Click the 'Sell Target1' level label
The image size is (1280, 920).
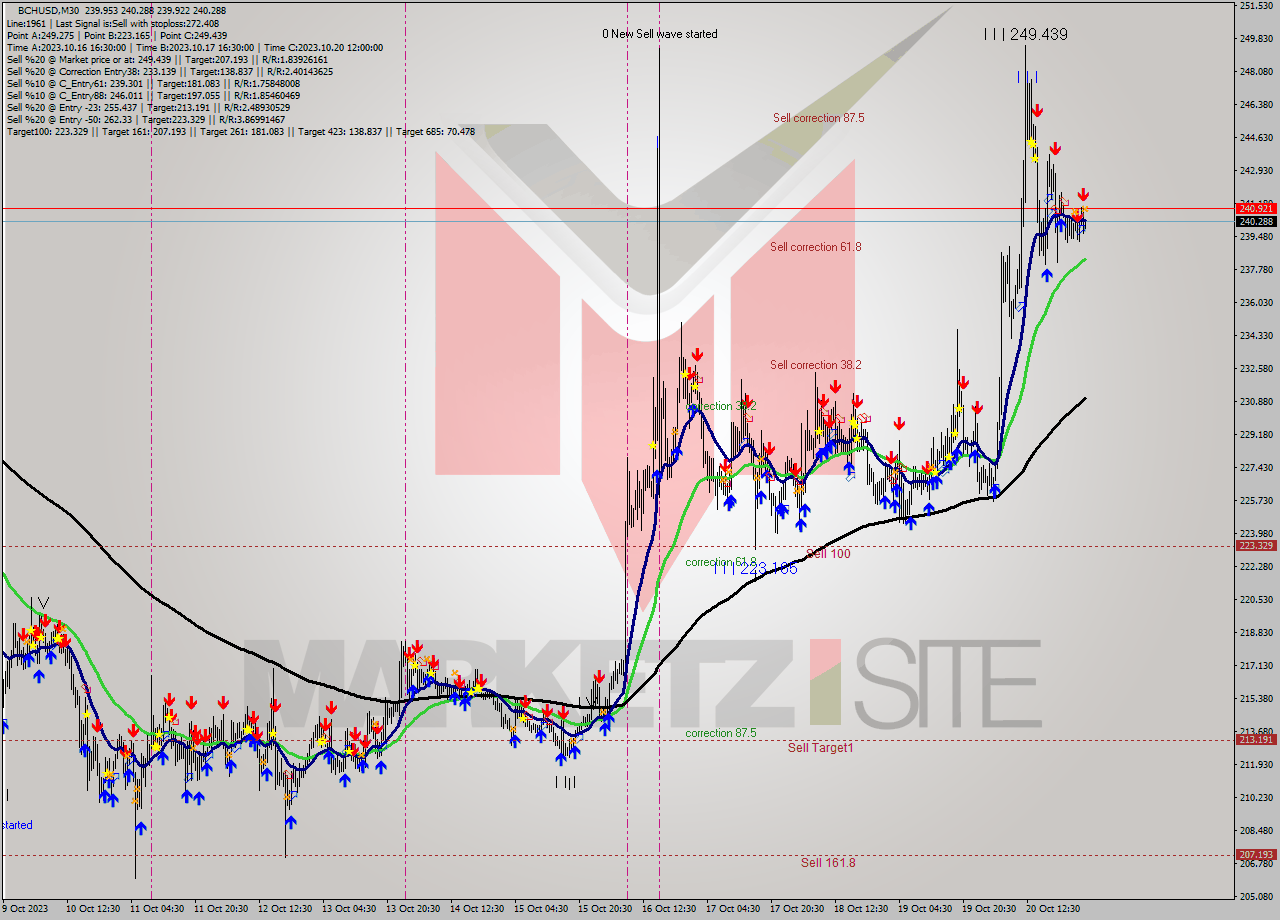pos(820,747)
